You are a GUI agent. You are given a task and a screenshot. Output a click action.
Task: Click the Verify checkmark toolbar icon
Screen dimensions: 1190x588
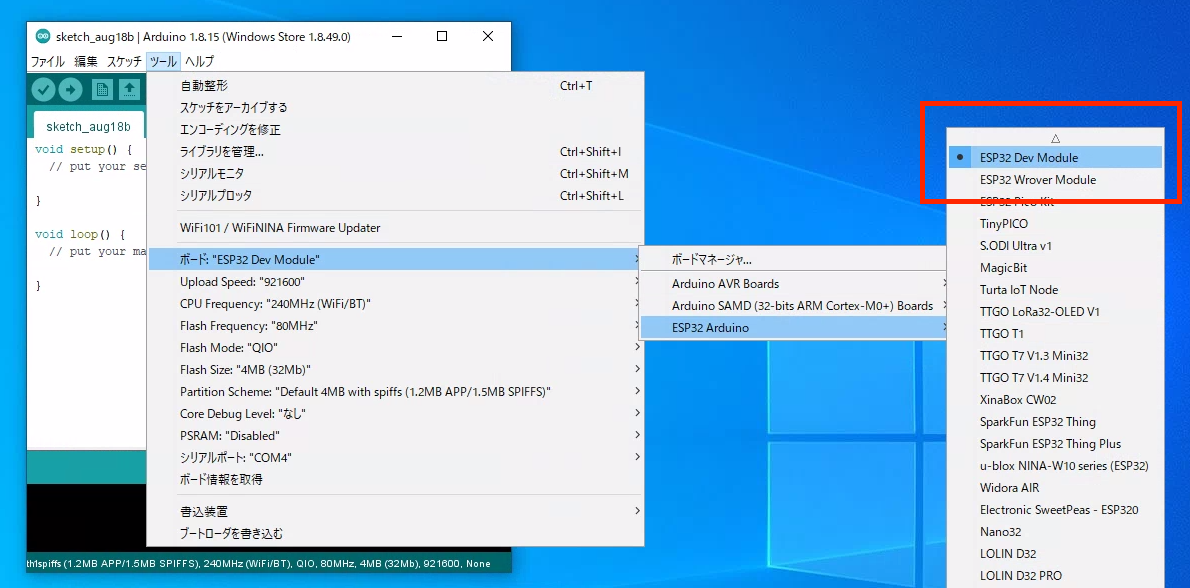[x=43, y=90]
